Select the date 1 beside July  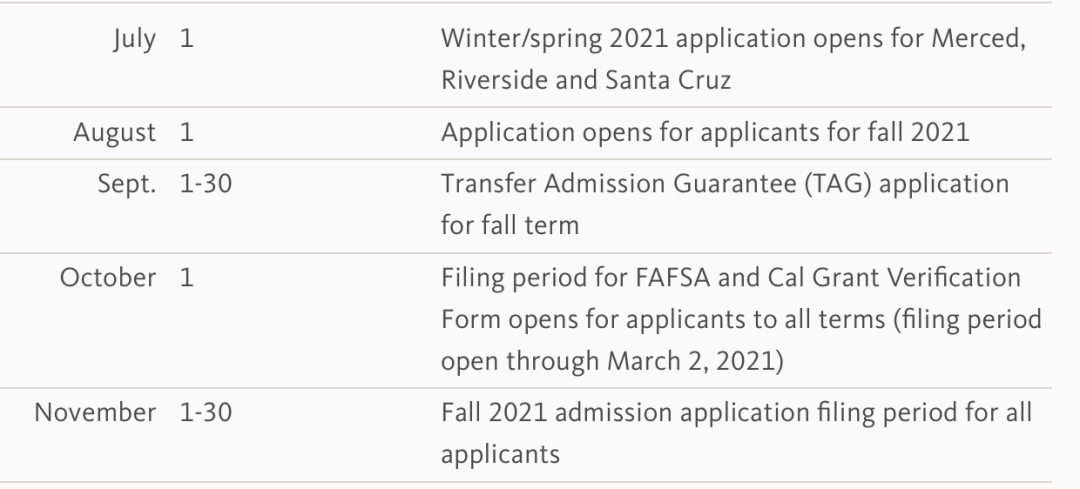coord(186,41)
